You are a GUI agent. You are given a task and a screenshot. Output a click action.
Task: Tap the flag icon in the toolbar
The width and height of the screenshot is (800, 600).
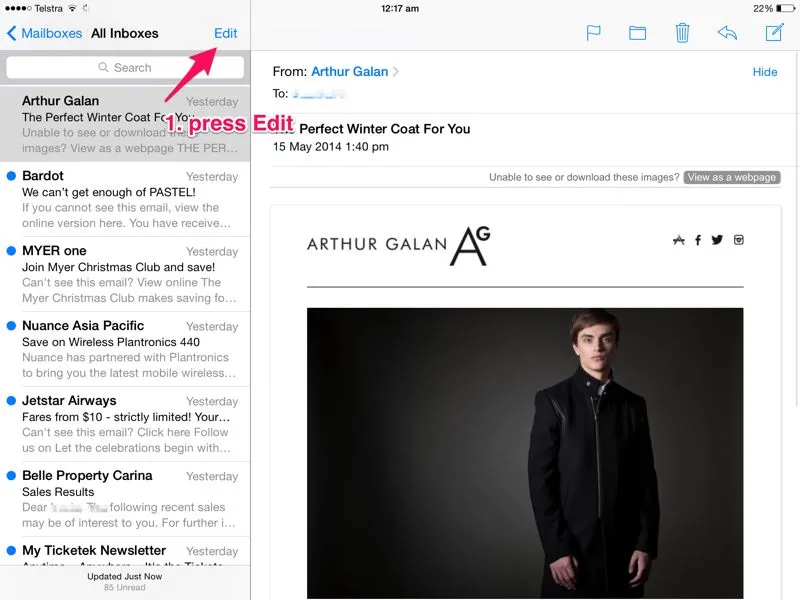pyautogui.click(x=593, y=33)
